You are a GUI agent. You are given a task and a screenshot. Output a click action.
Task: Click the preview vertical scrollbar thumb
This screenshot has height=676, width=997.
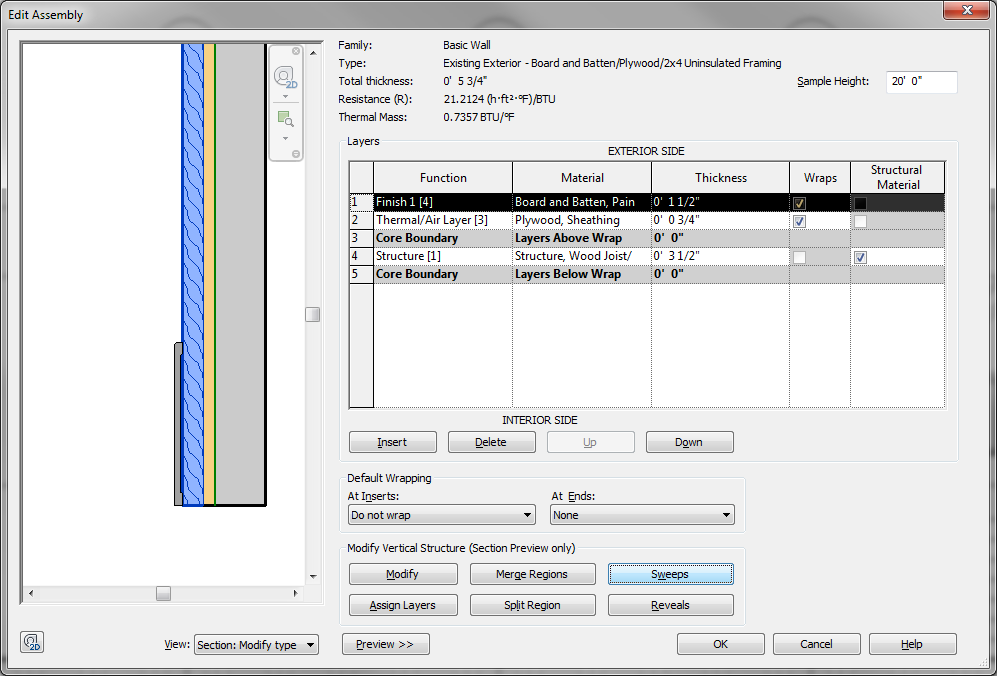tap(312, 314)
